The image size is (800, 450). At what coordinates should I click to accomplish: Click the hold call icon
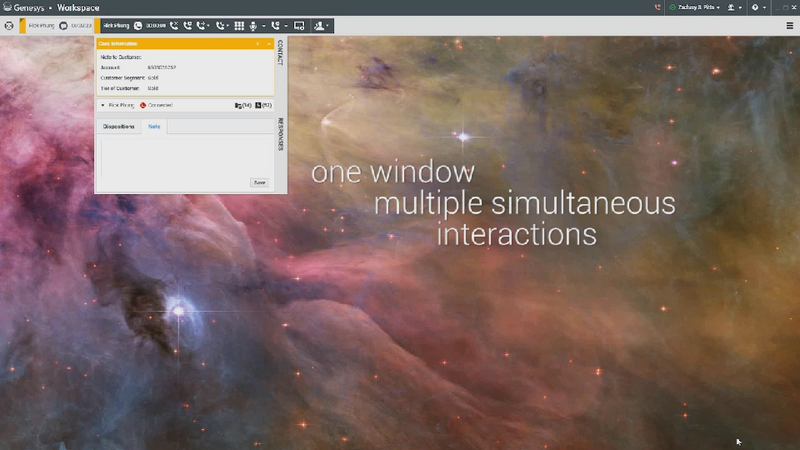click(187, 26)
